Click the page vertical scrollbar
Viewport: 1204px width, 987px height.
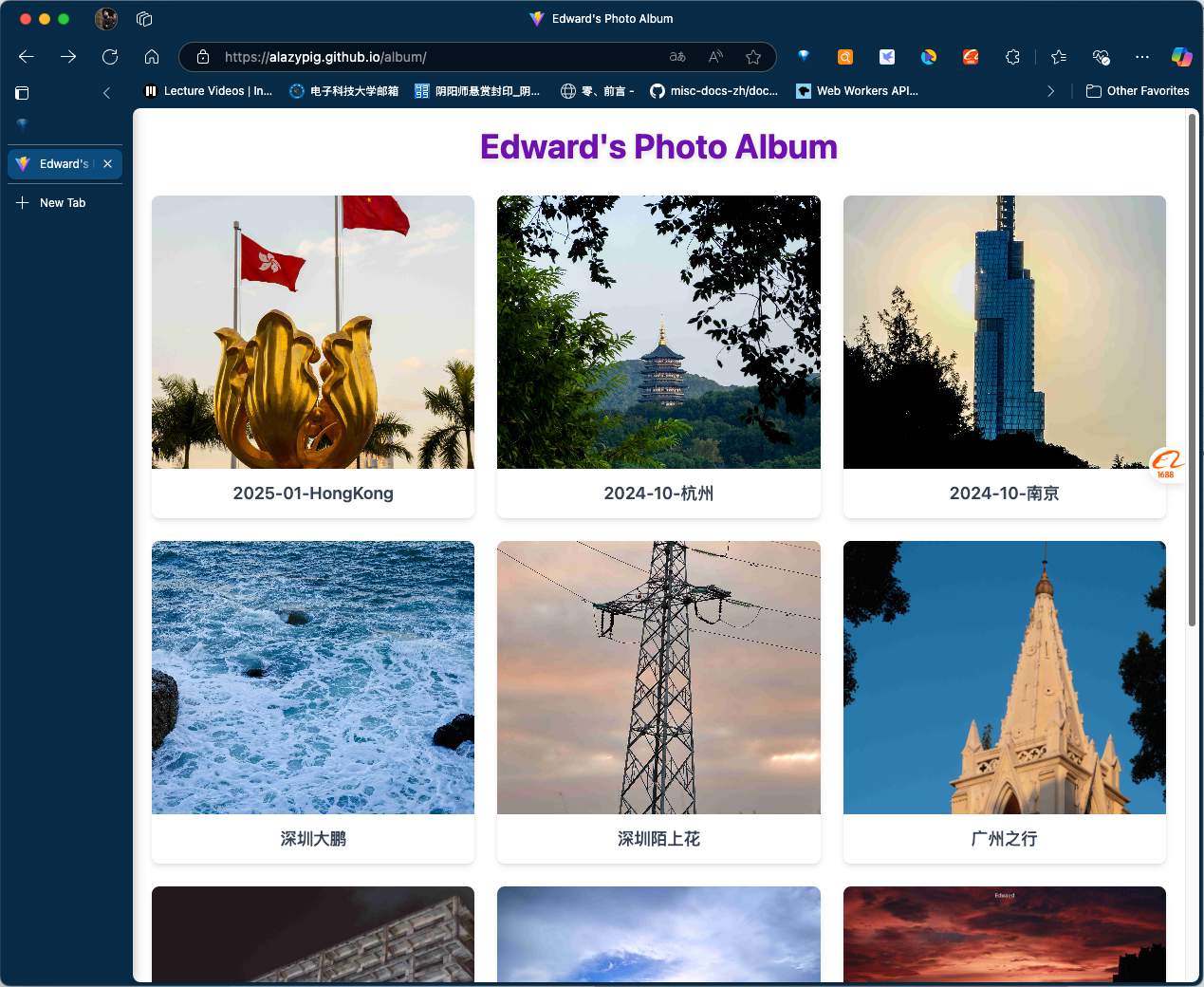(x=1193, y=369)
